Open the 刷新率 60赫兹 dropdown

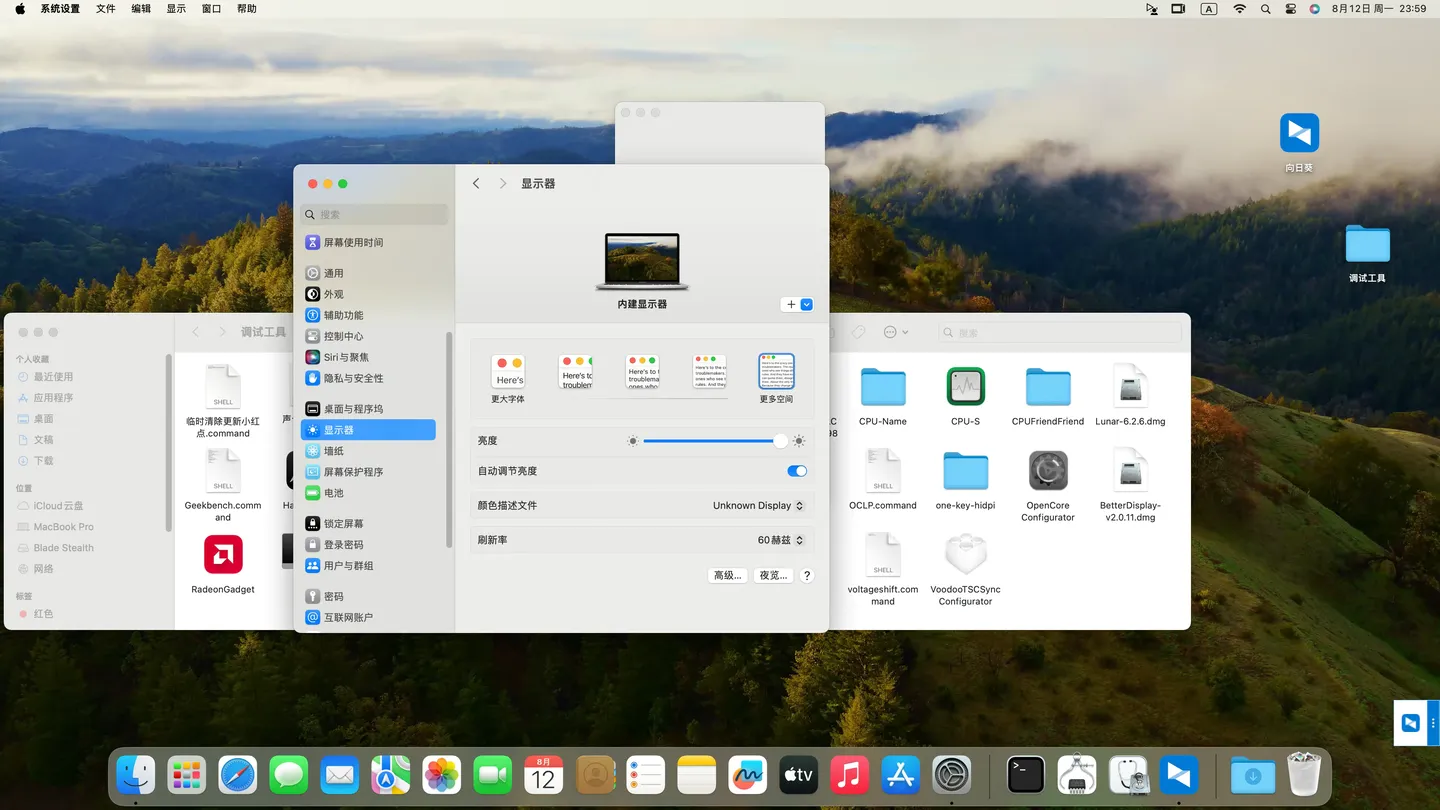click(x=780, y=540)
